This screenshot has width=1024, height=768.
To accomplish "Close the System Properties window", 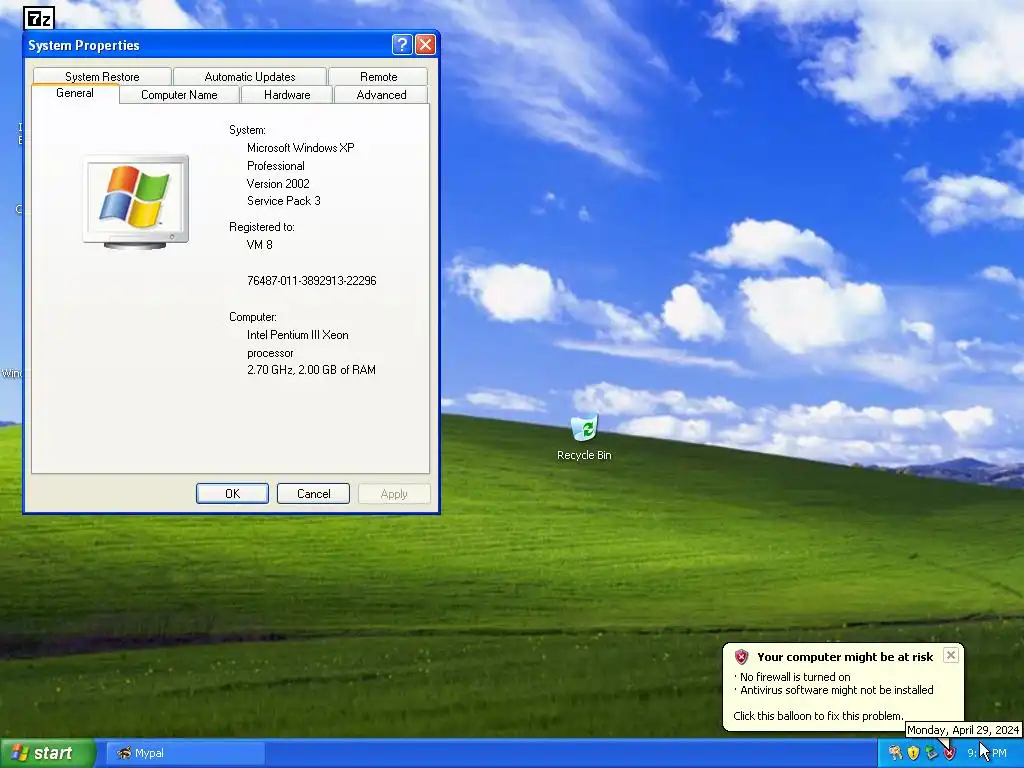I will tap(425, 44).
